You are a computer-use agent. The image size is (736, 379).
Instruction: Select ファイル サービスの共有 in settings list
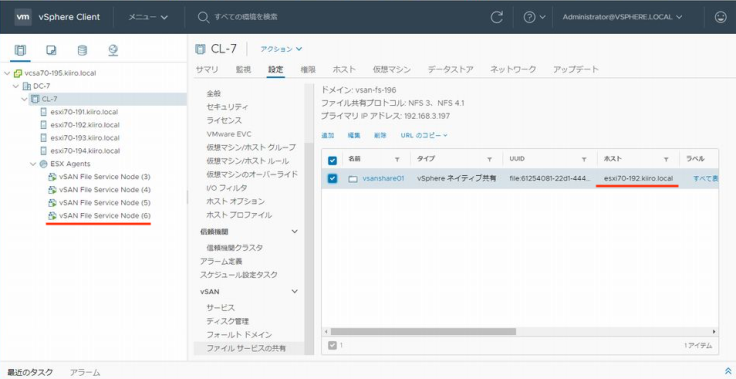[x=246, y=348]
